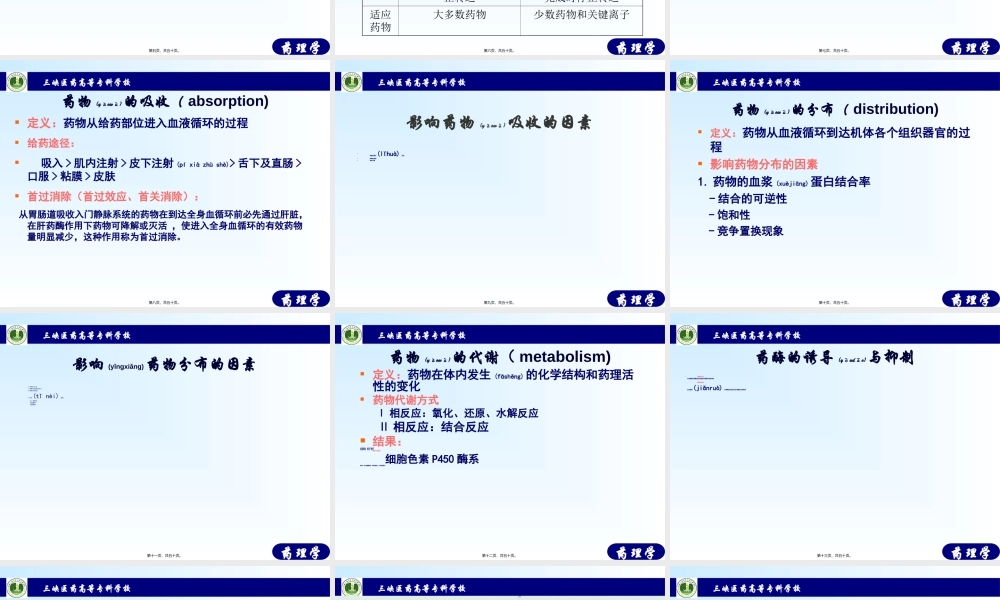Click the school logo on the metabolism slide
Screen dimensions: 1000x600
point(351,335)
